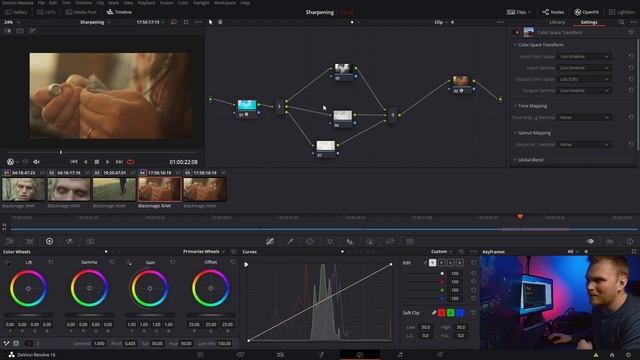
Task: Open the Gamut Mapping Method dropdown
Action: pos(584,144)
